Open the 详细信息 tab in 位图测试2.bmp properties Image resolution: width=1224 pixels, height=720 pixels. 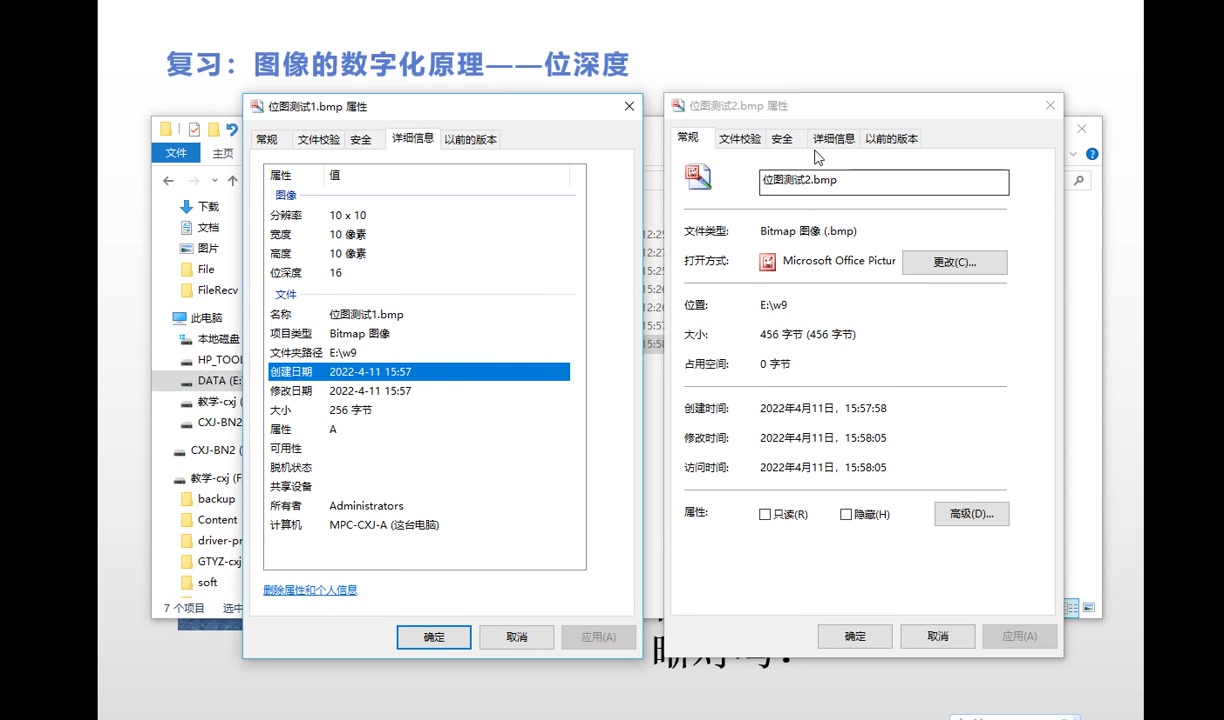(x=833, y=138)
